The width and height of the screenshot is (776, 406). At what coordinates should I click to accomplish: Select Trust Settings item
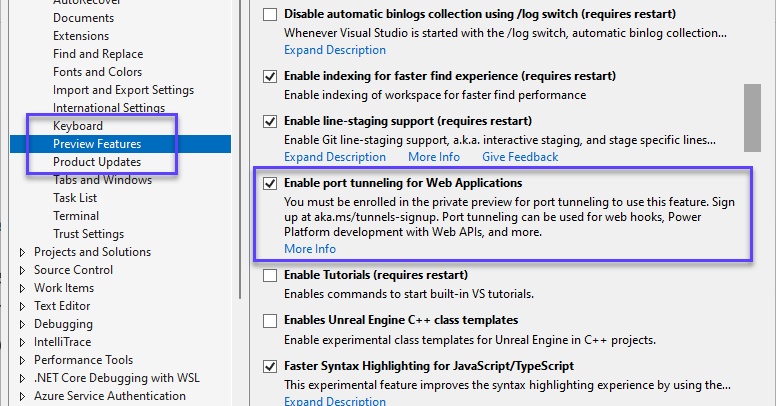pos(89,234)
